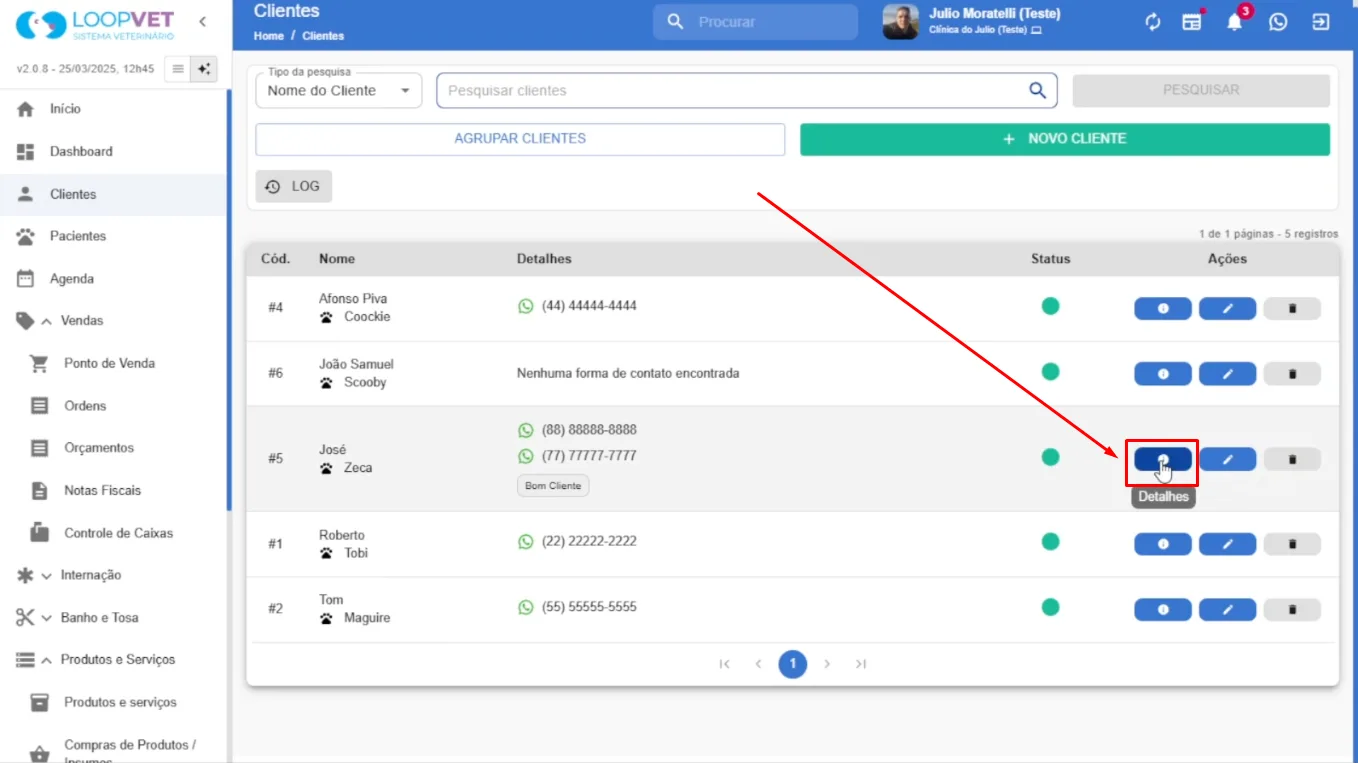Click the WhatsApp icon in top bar

click(x=1278, y=22)
